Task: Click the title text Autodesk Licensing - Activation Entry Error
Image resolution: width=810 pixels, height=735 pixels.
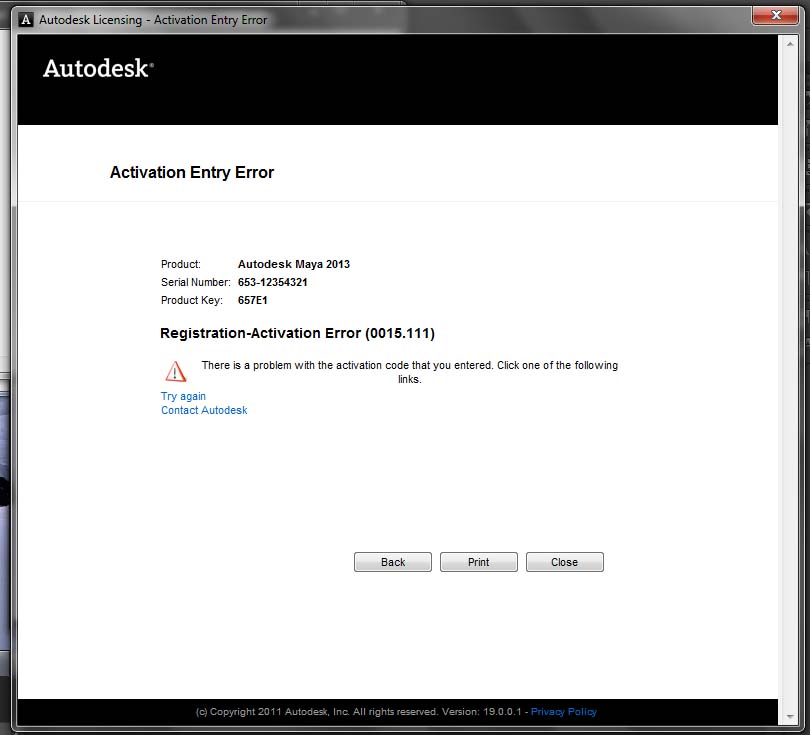Action: (x=153, y=20)
